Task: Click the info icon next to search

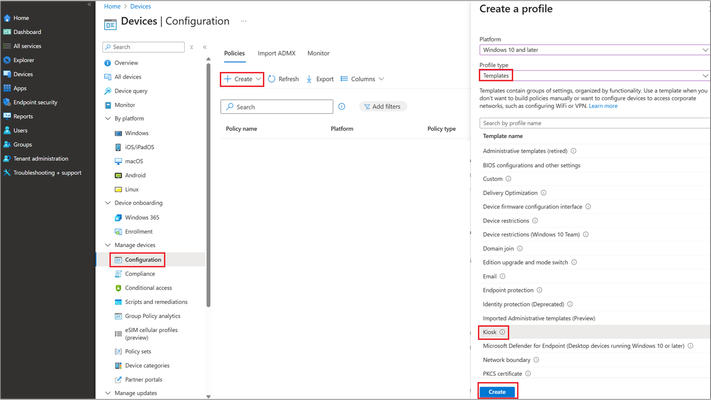Action: click(x=342, y=107)
